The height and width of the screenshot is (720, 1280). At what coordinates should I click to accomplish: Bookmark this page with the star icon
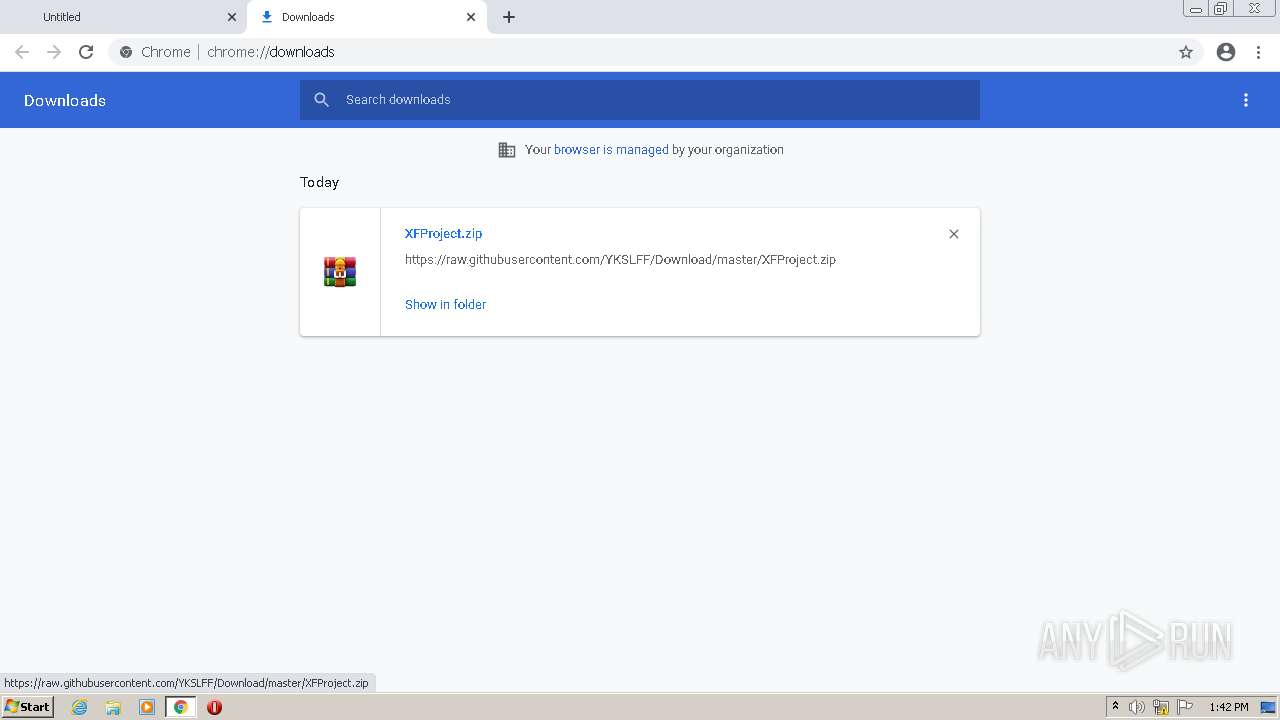[x=1186, y=52]
